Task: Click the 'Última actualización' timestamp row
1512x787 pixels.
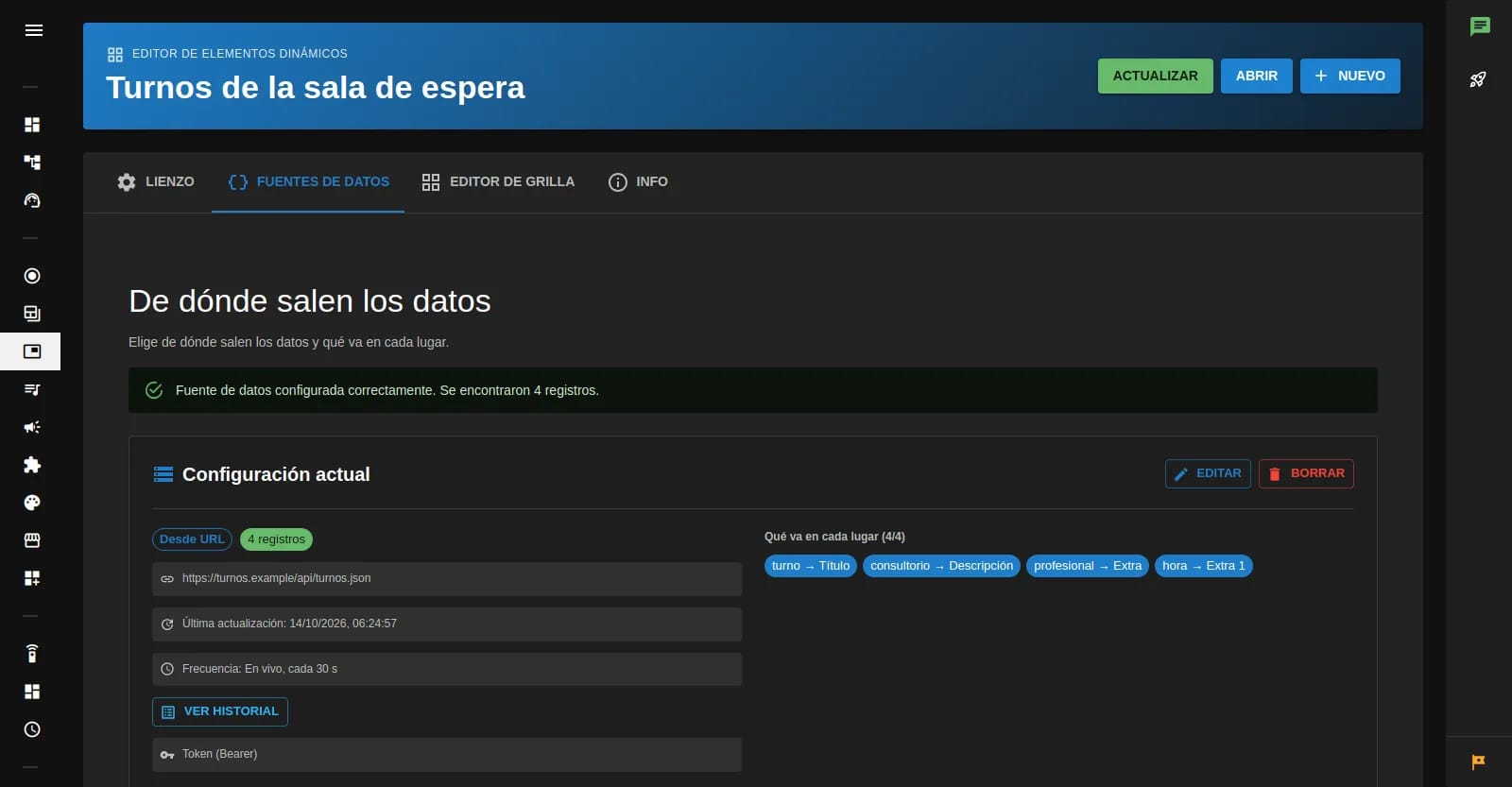Action: [x=447, y=624]
